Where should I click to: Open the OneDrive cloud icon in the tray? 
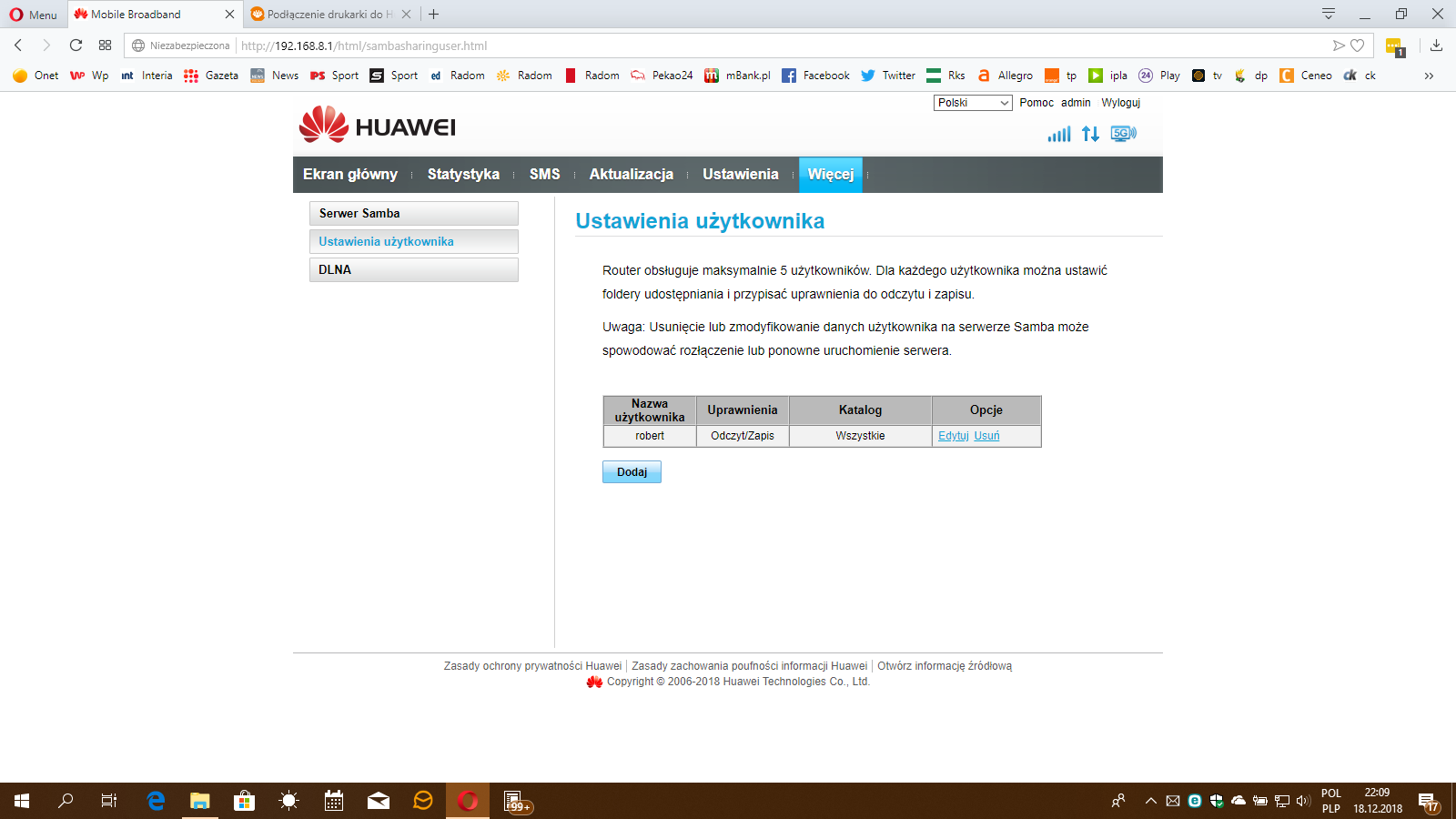[x=1237, y=802]
